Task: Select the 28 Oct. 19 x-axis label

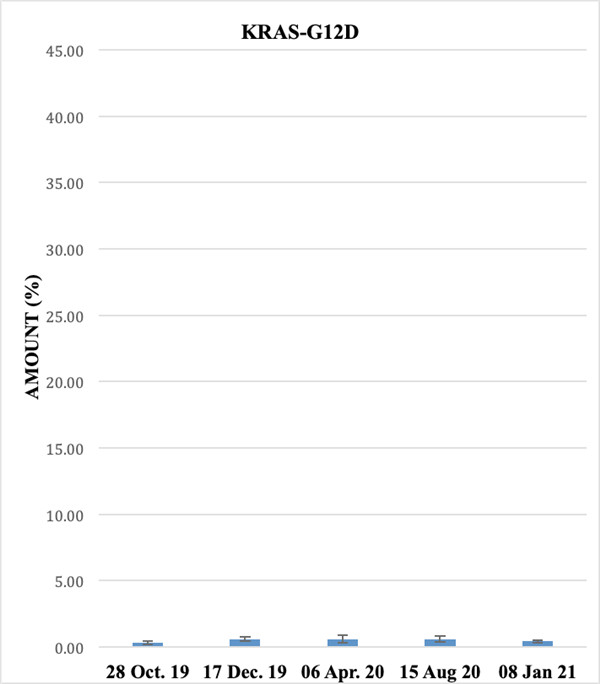Action: [x=147, y=670]
